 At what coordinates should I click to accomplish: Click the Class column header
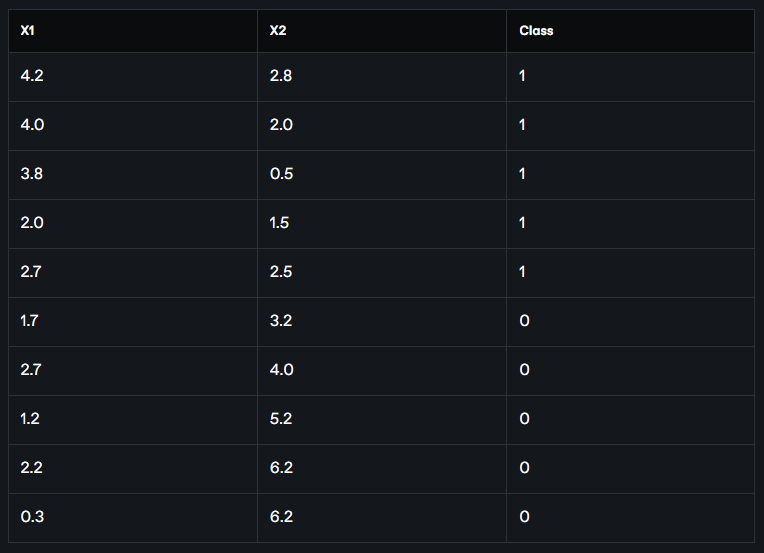click(x=536, y=31)
